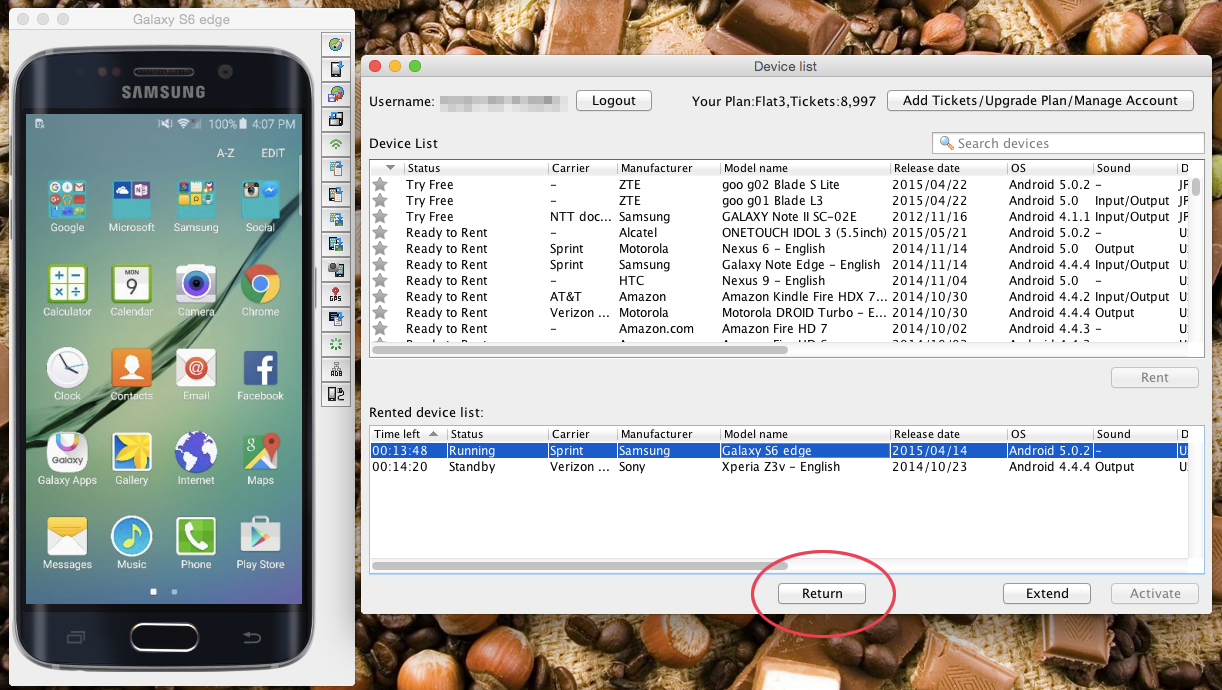Switch to the second app page dot
Screen dimensions: 1222x690
coord(174,591)
